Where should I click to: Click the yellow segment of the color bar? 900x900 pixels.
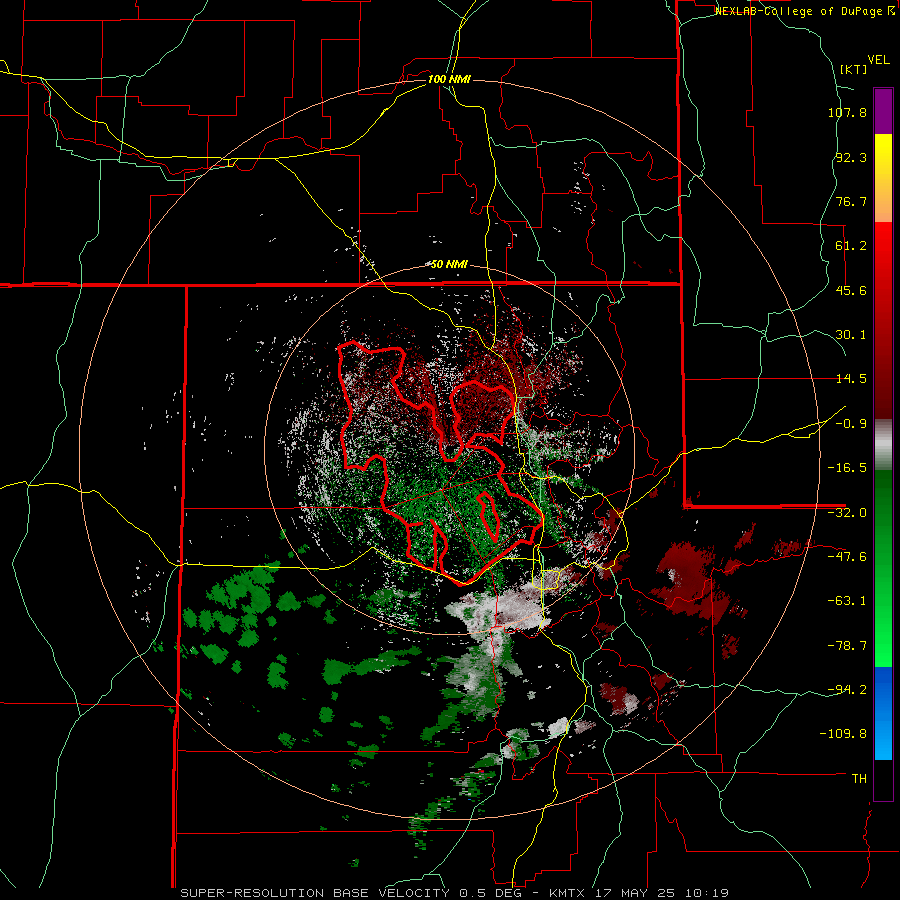click(x=883, y=178)
